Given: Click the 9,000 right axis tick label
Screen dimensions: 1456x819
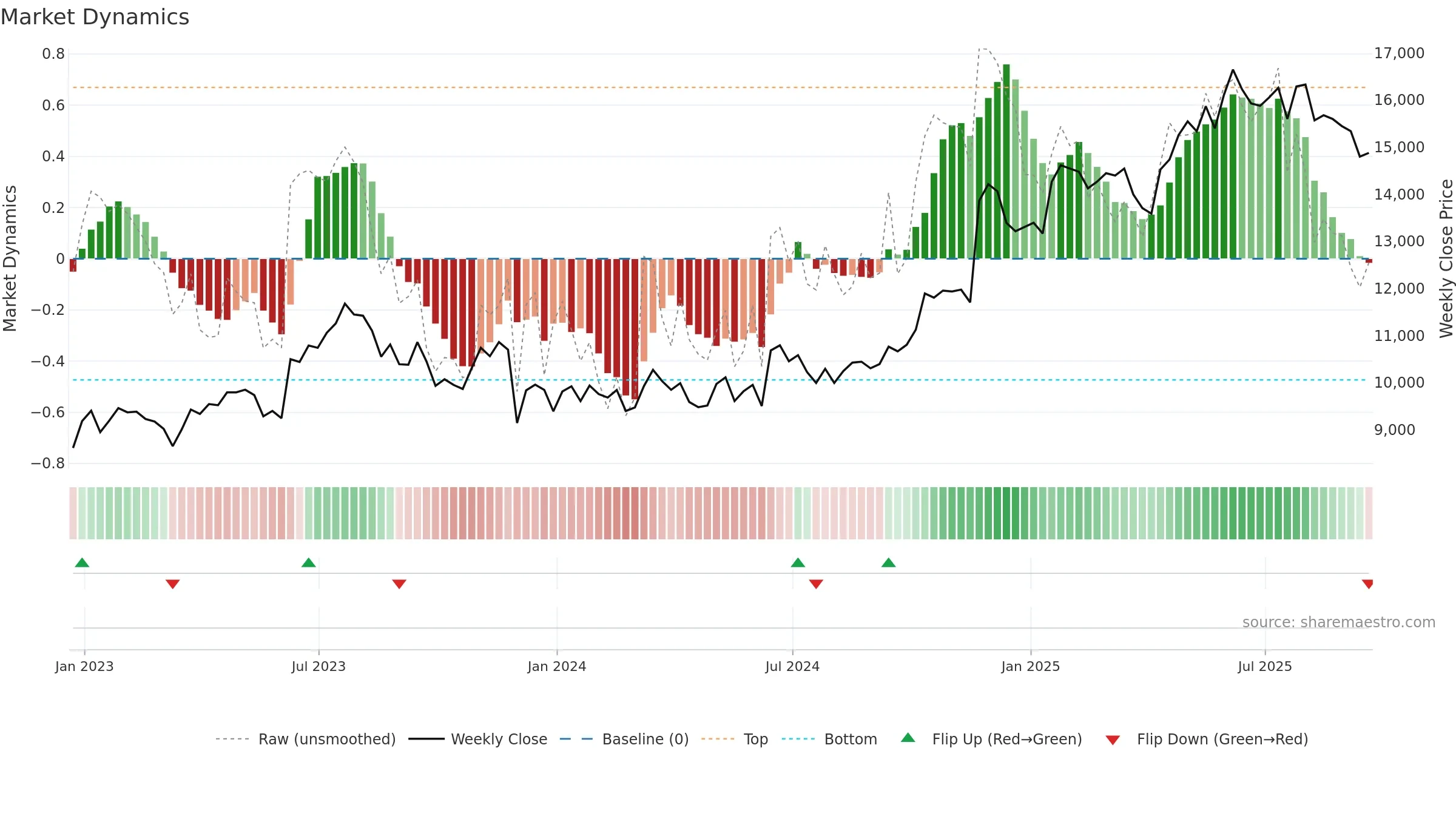Looking at the screenshot, I should [x=1395, y=430].
